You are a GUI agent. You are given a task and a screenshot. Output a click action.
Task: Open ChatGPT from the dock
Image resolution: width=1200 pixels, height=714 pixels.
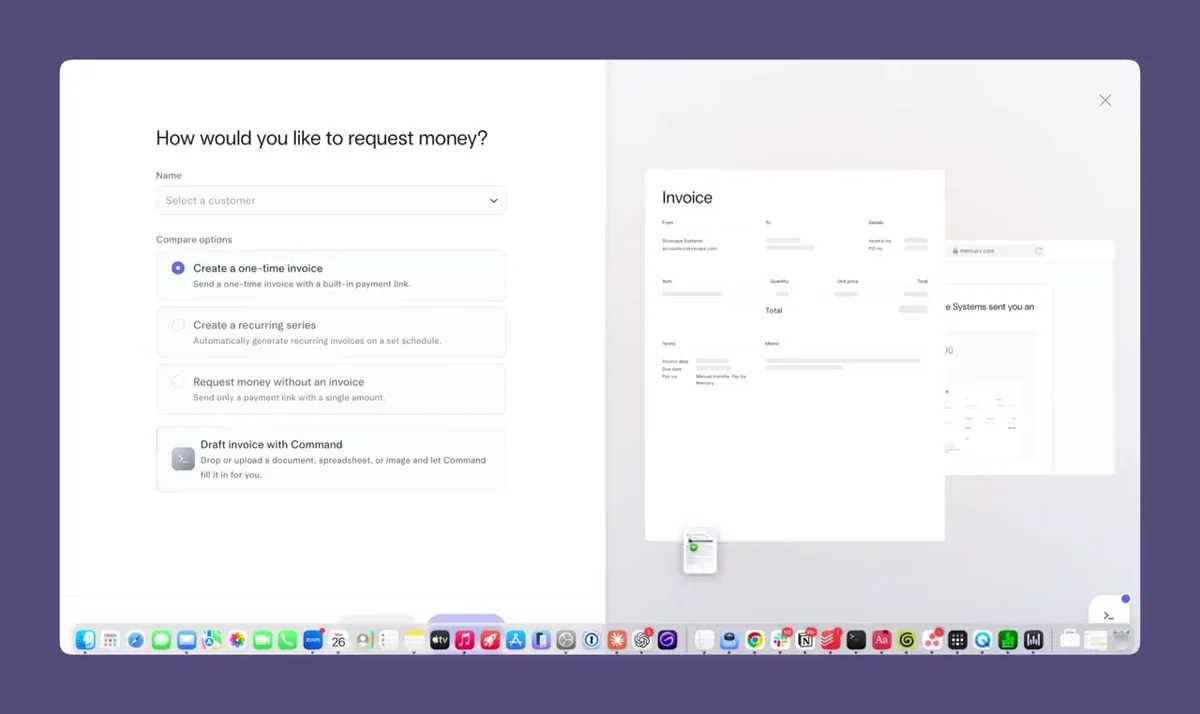coord(642,640)
